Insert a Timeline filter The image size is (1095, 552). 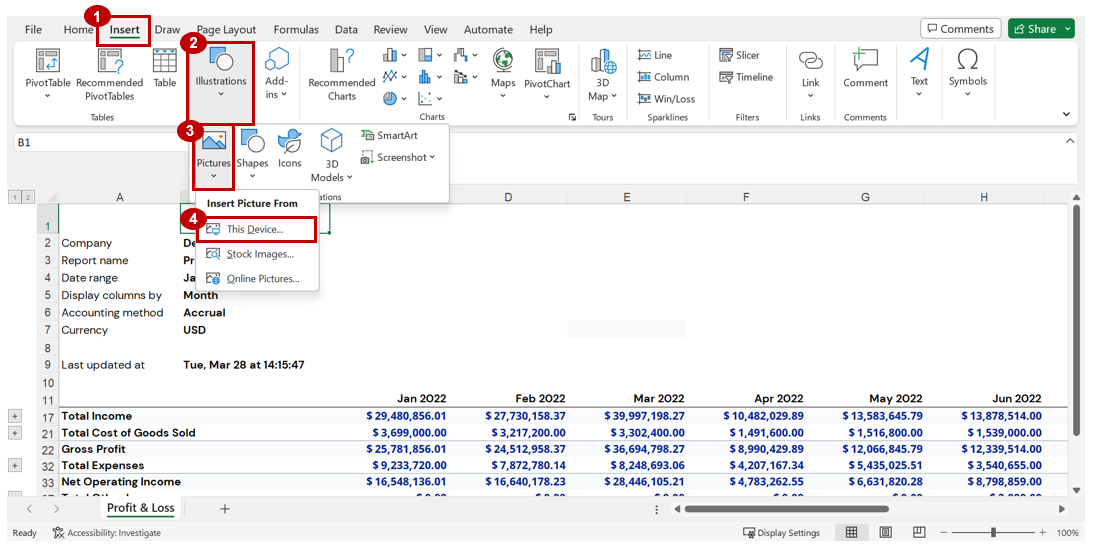tap(745, 77)
